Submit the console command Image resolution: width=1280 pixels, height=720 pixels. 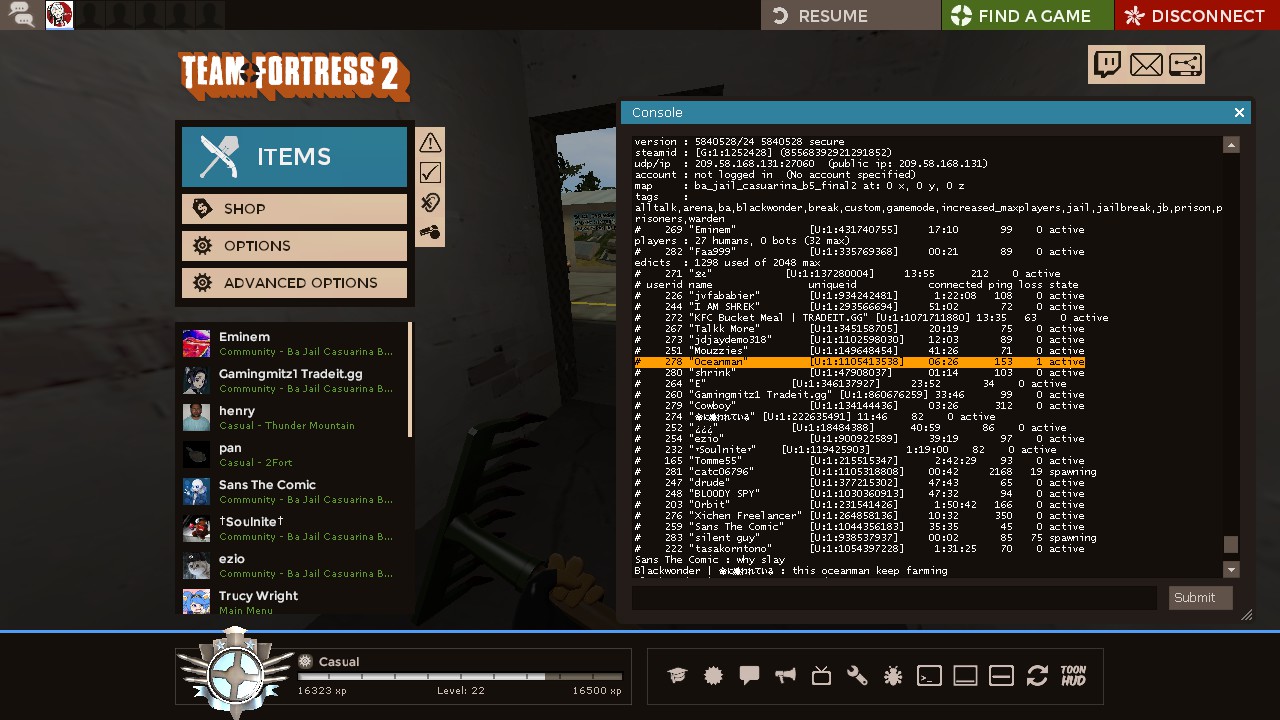tap(1200, 597)
